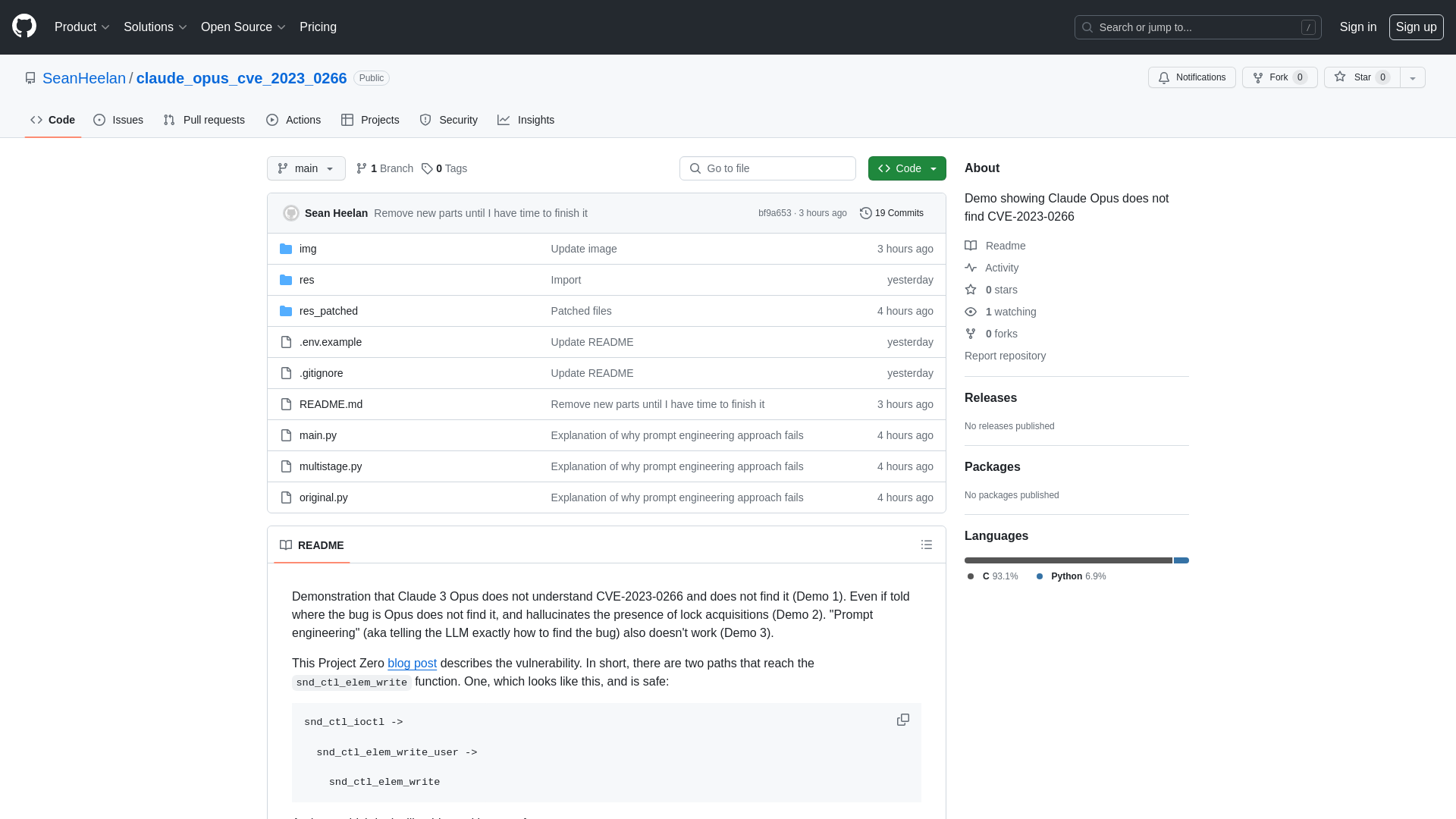Image resolution: width=1456 pixels, height=819 pixels.
Task: Star the repository
Action: click(1362, 77)
